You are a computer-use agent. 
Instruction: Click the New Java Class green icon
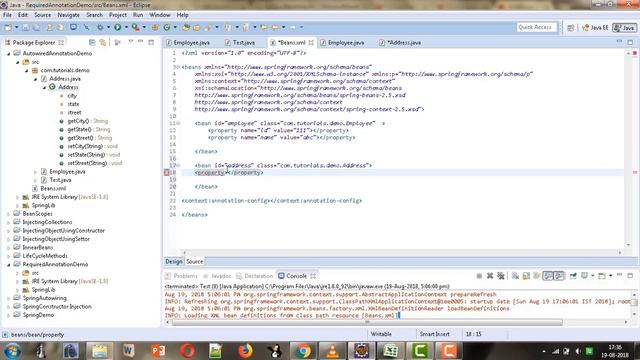(x=167, y=27)
